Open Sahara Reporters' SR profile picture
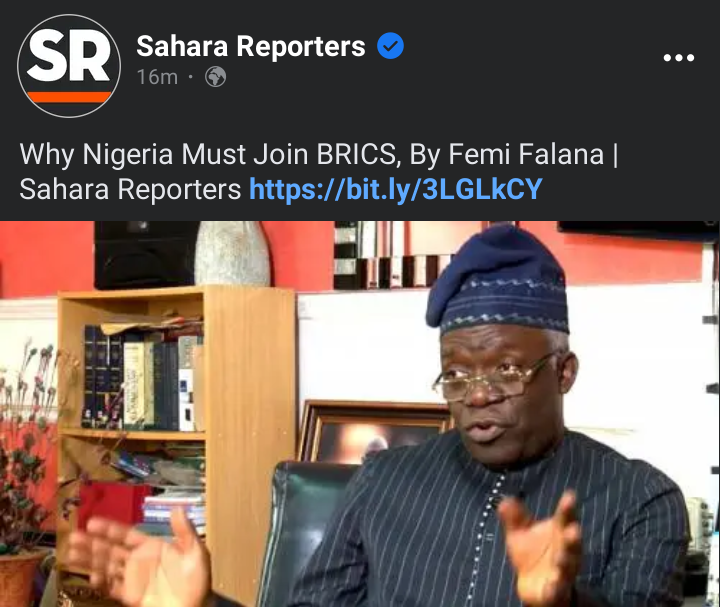Viewport: 720px width, 607px height. coord(69,66)
